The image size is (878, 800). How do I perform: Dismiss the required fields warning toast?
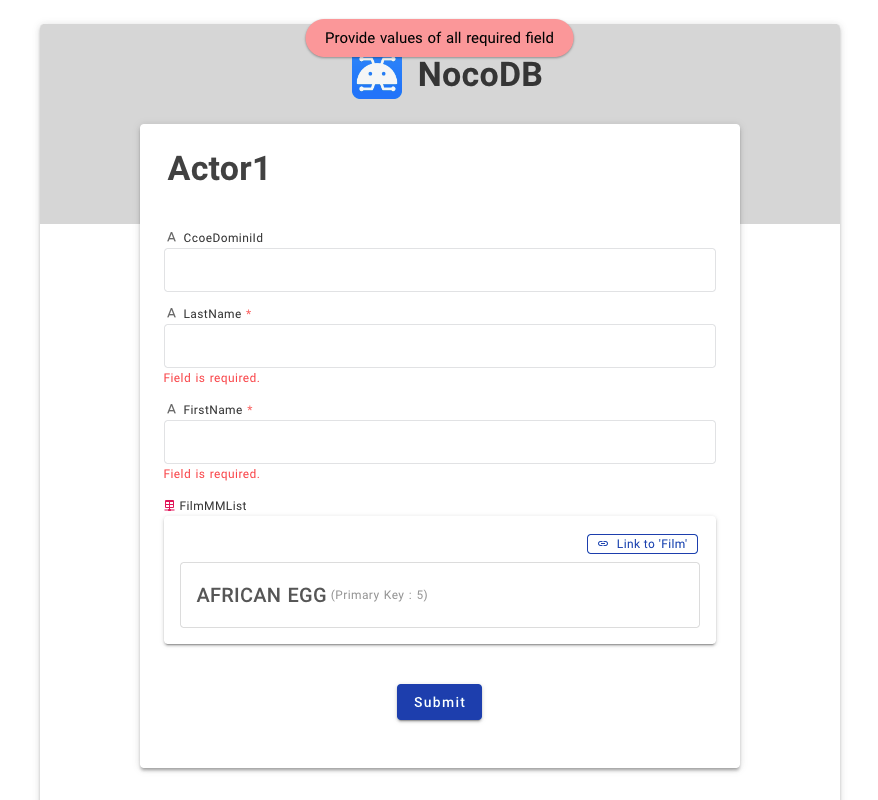tap(439, 38)
